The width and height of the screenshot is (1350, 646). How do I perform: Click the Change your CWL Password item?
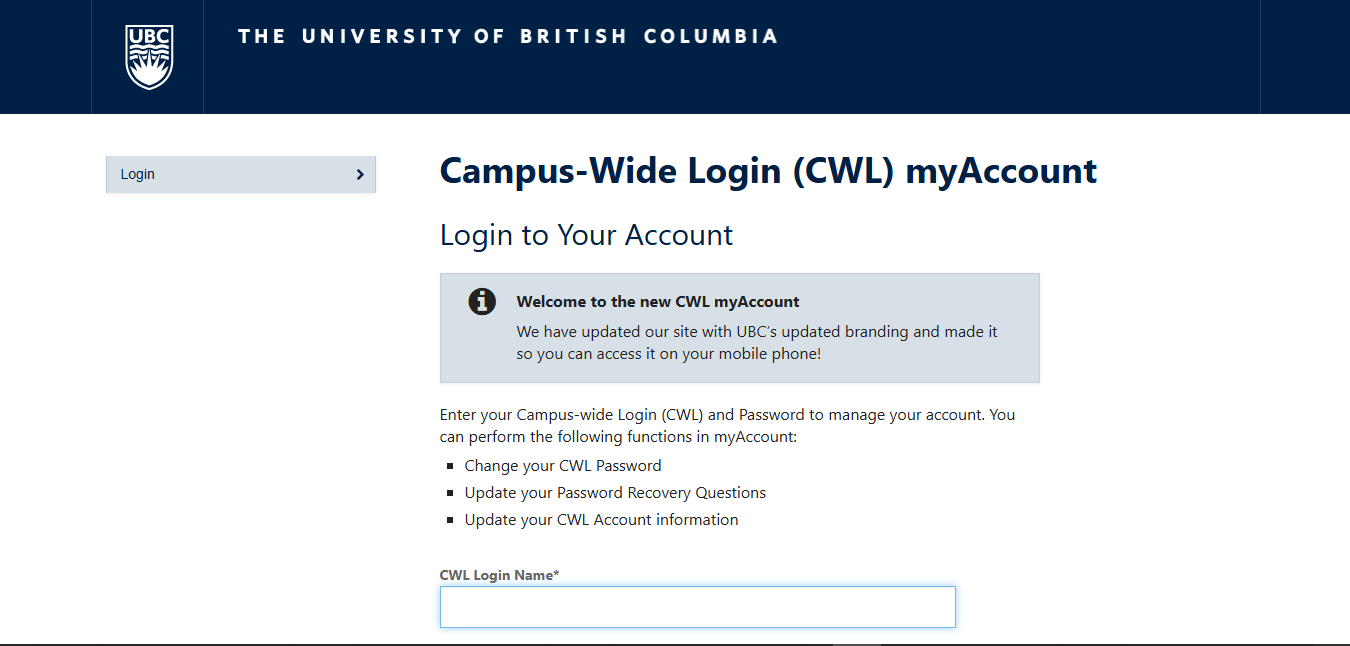[x=562, y=466]
